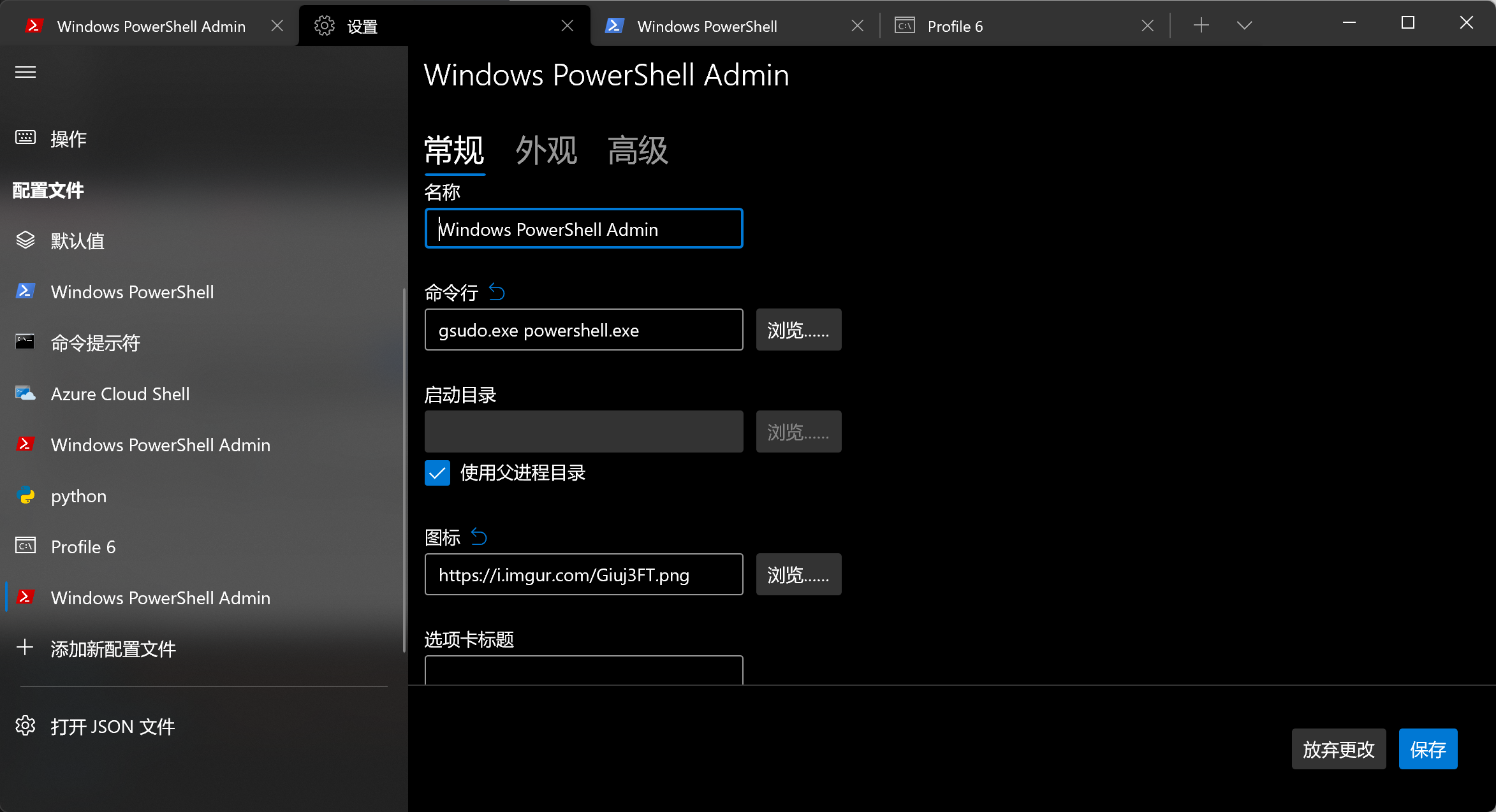Viewport: 1496px width, 812px height.
Task: Select the Profile 6 entry in sidebar
Action: (82, 546)
